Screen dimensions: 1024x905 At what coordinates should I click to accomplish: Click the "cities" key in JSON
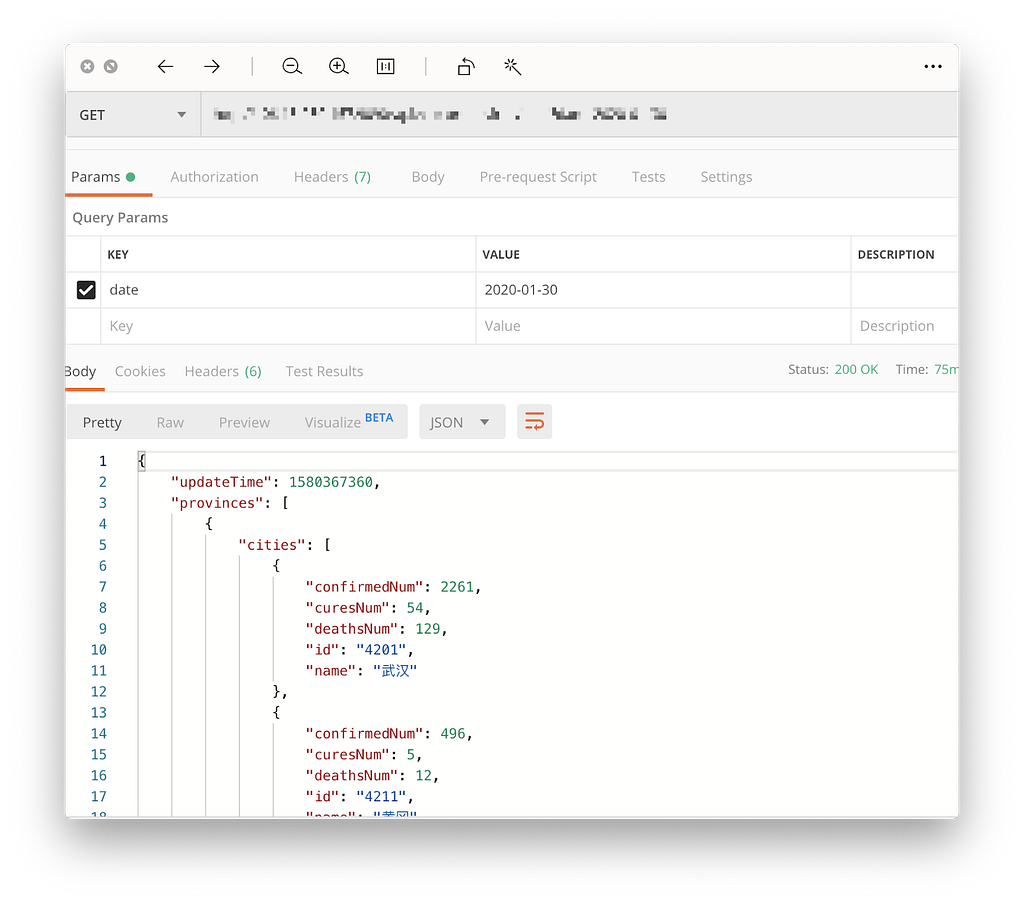click(x=272, y=545)
